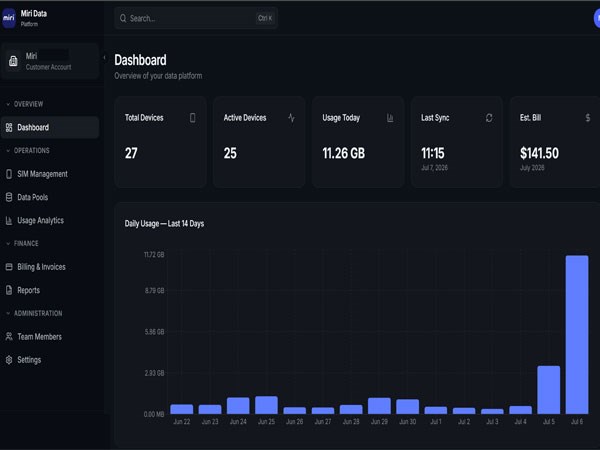
Task: Click the Est. Bill dollar icon
Action: 588,118
